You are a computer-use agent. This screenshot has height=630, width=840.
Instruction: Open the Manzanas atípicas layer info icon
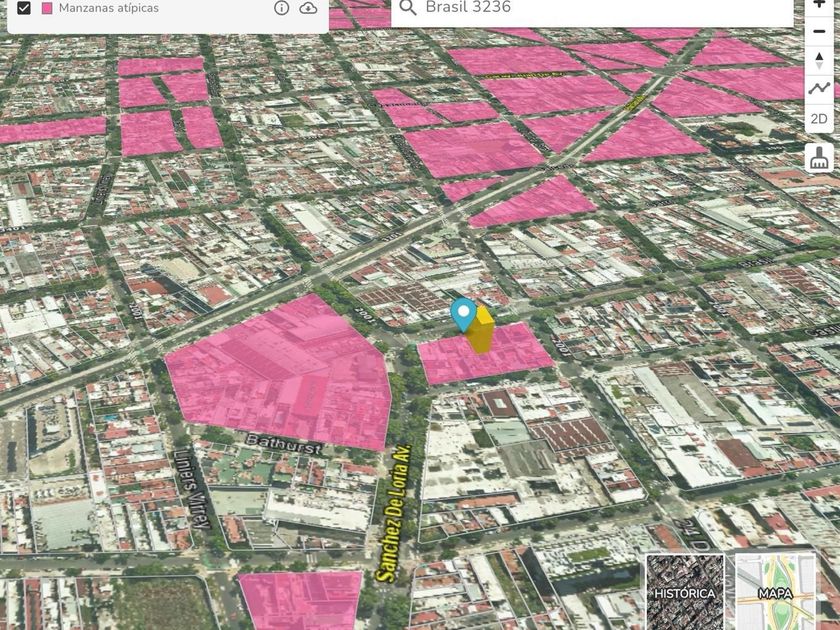click(282, 8)
